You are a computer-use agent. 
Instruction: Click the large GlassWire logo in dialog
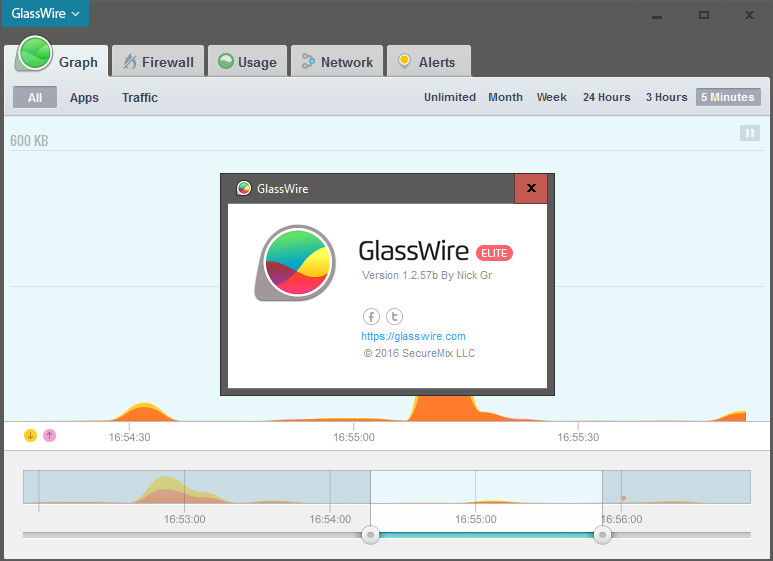click(295, 263)
